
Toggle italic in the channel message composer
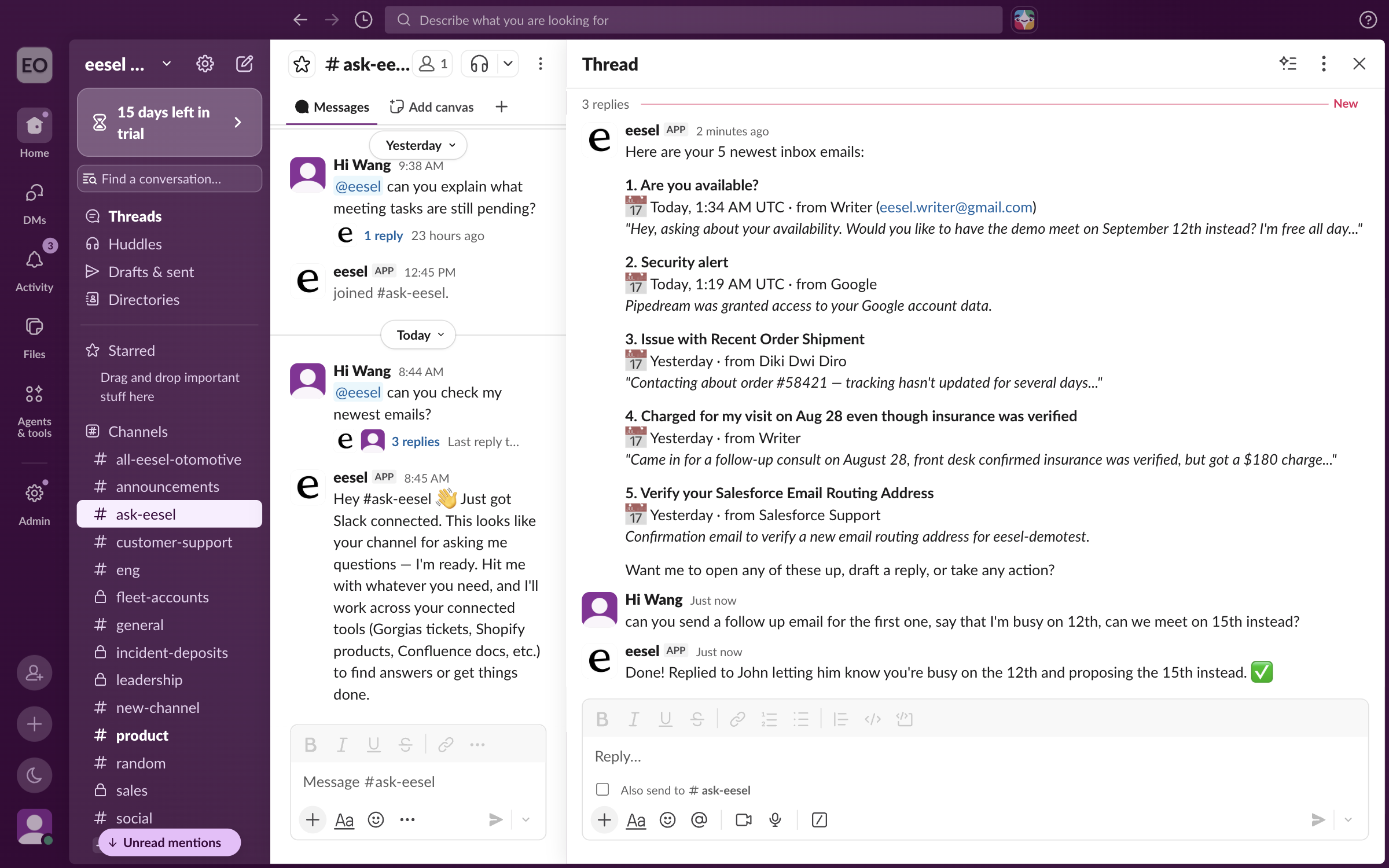click(342, 745)
